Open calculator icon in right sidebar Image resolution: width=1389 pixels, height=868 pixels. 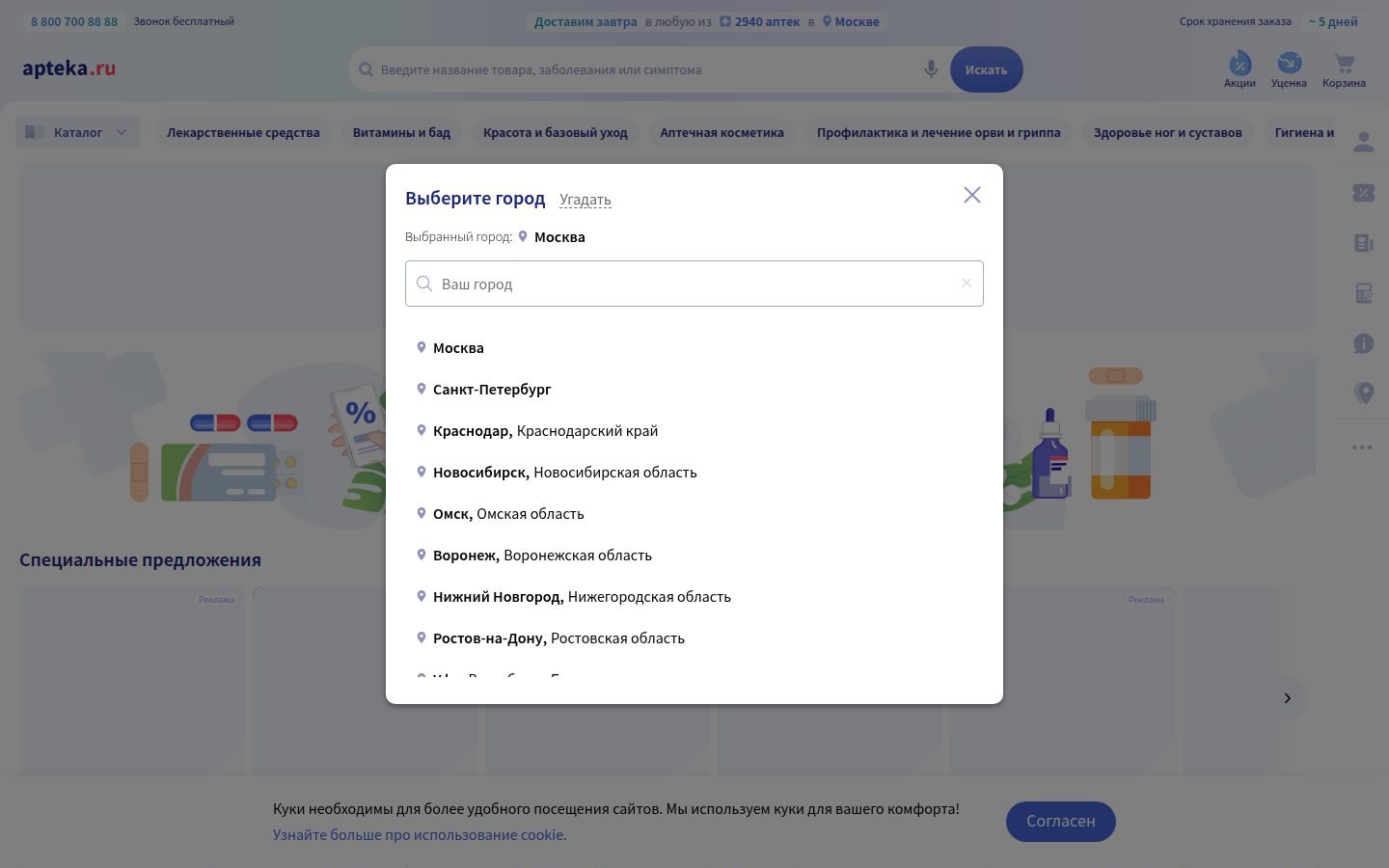pos(1363,293)
